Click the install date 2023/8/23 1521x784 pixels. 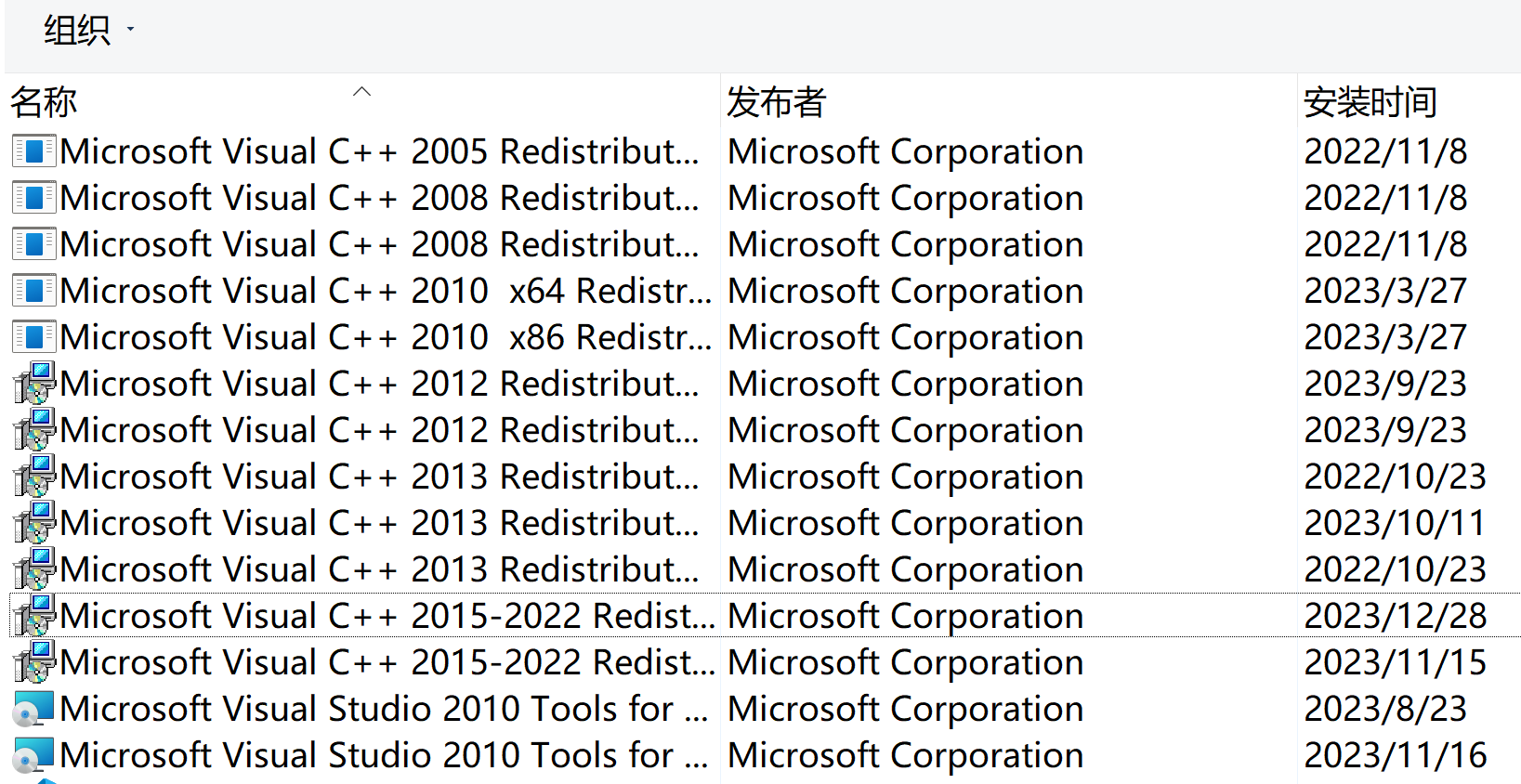(1385, 709)
